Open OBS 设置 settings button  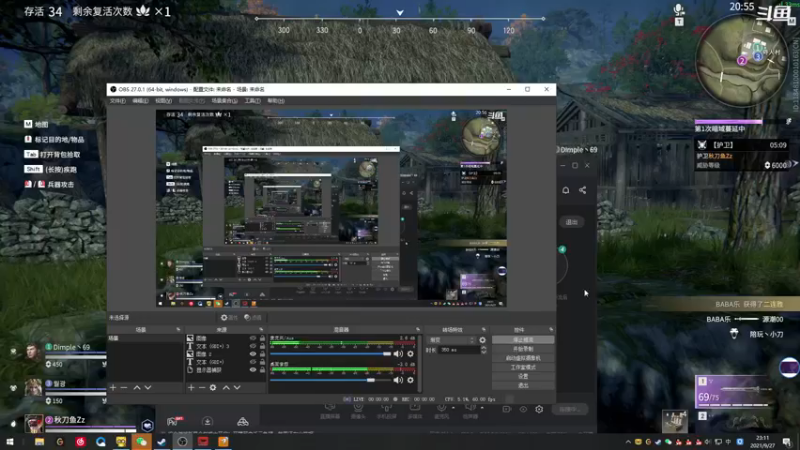523,377
